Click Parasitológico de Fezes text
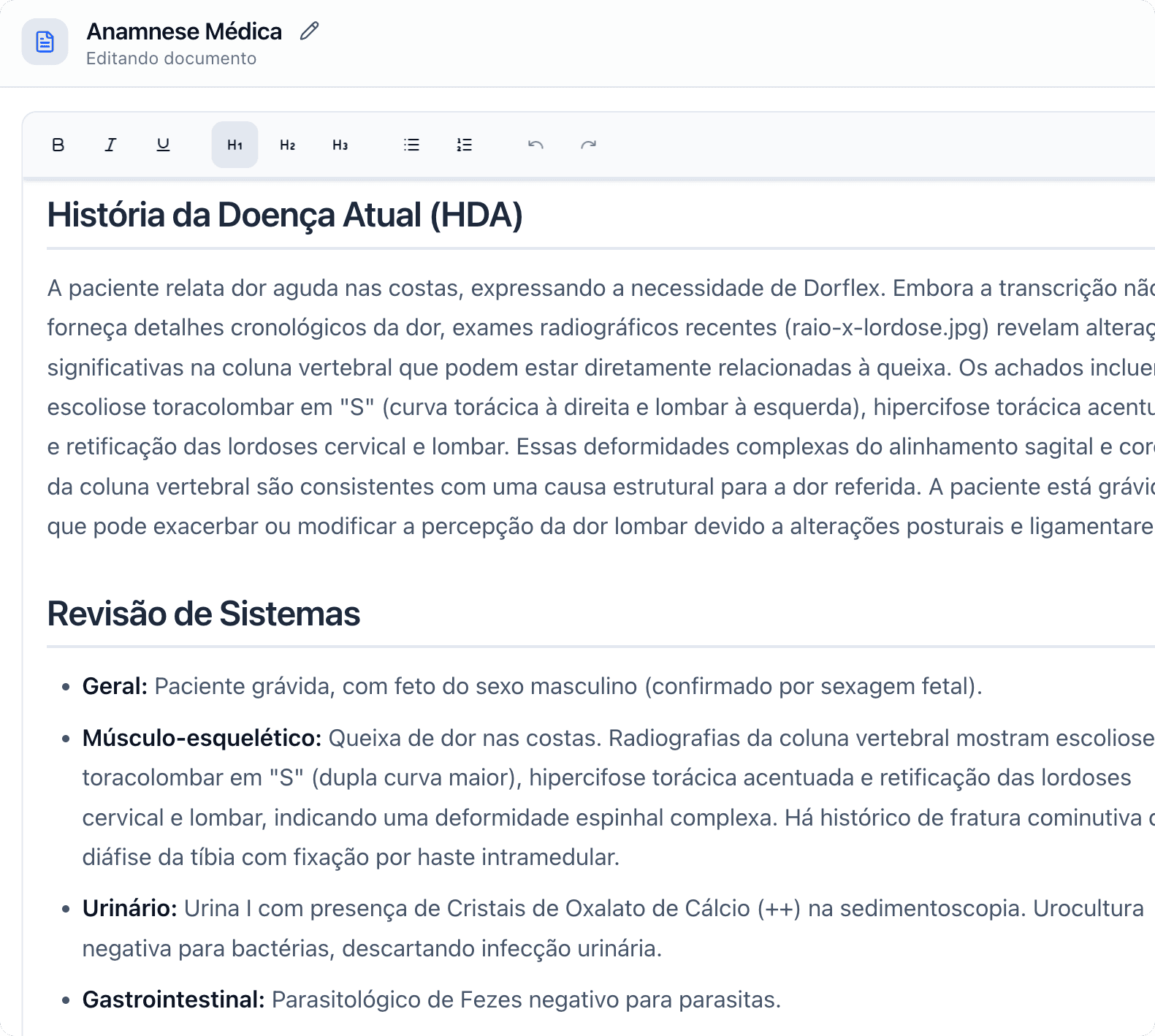Screen dimensions: 1155x1036 pyautogui.click(x=397, y=999)
